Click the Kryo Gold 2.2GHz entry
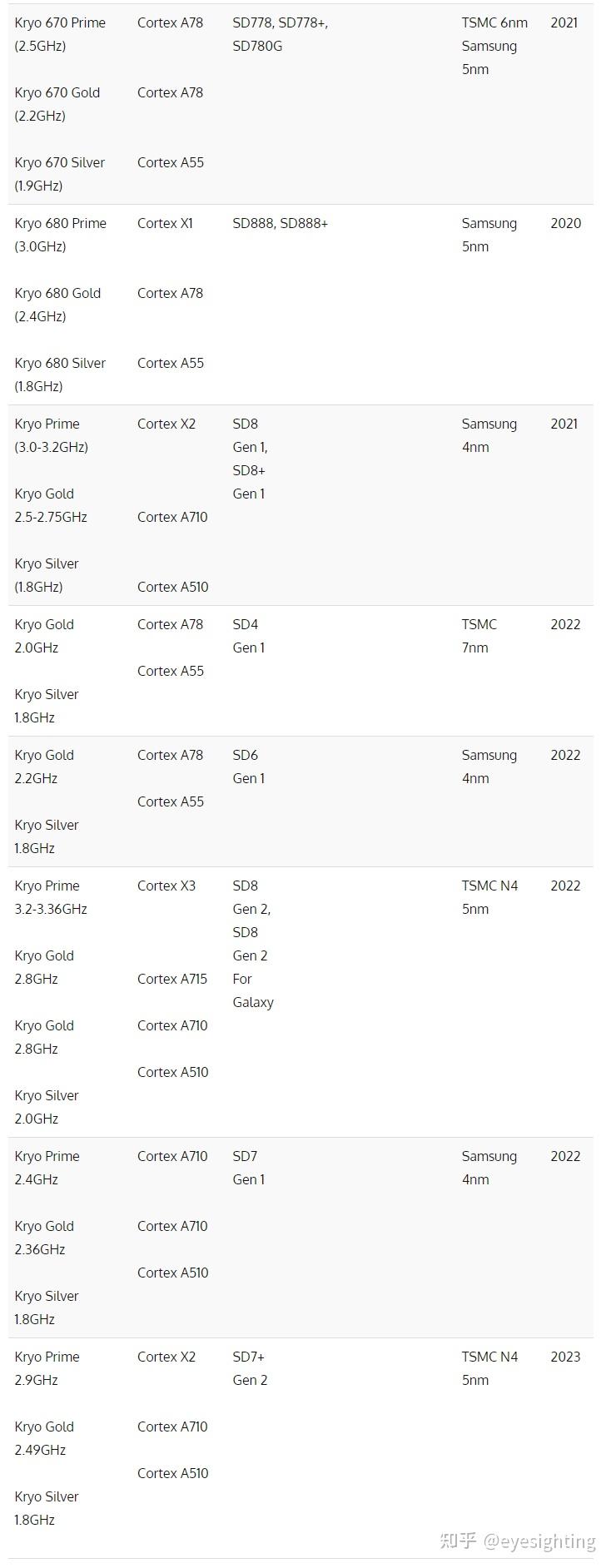 pyautogui.click(x=44, y=767)
